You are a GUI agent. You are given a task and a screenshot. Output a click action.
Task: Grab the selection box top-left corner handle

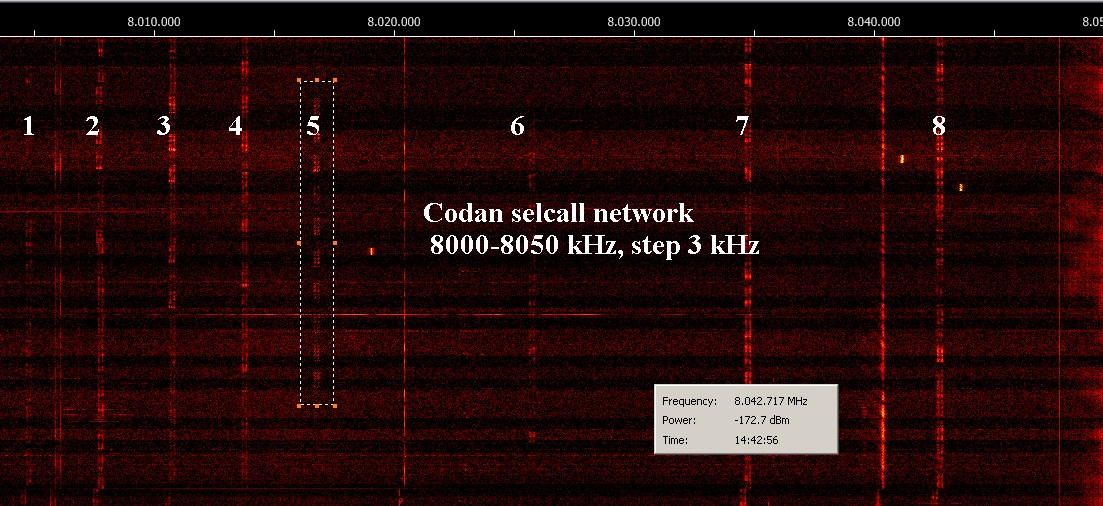(300, 80)
